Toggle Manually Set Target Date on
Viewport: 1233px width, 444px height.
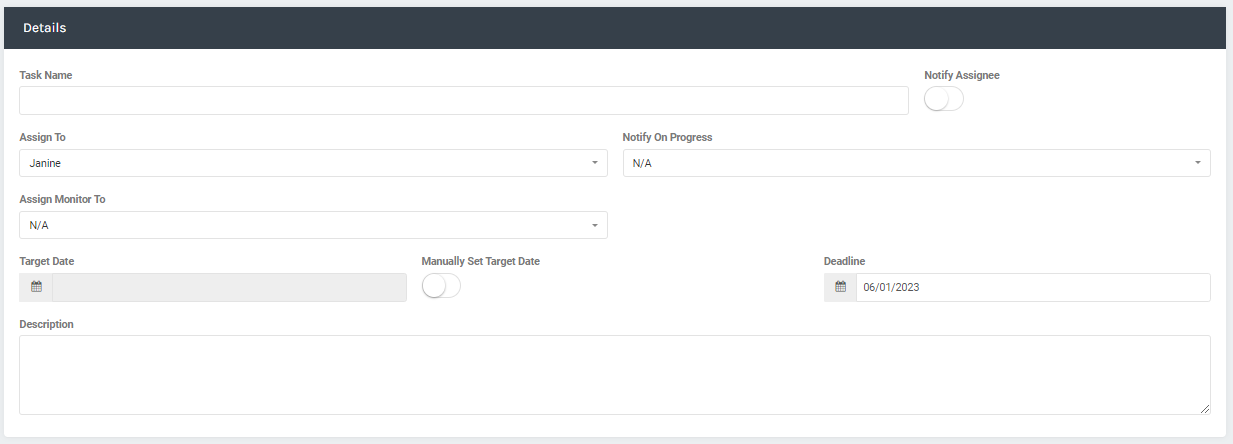point(441,286)
